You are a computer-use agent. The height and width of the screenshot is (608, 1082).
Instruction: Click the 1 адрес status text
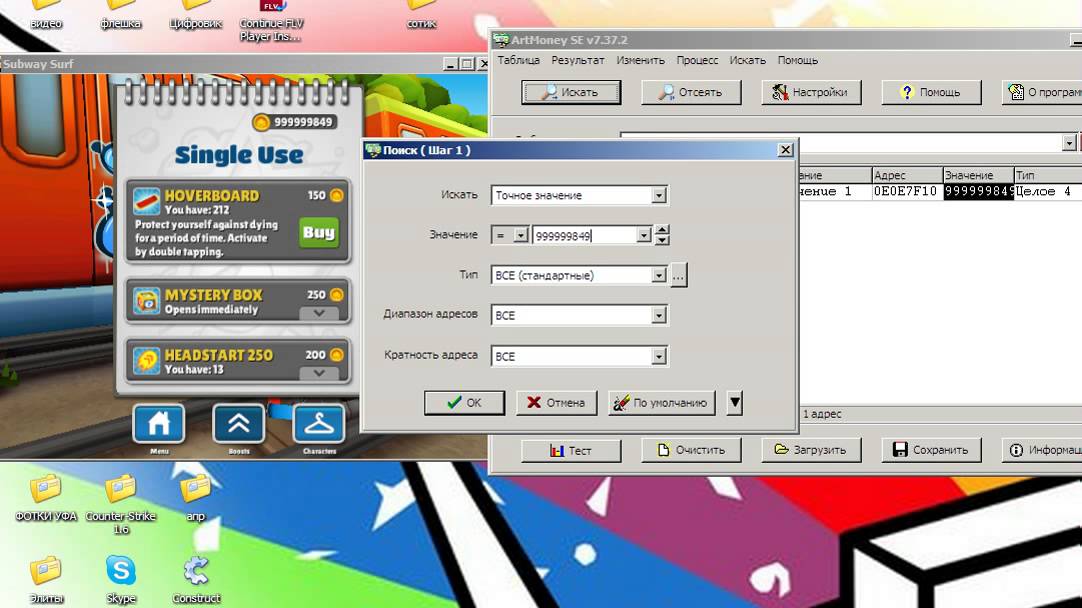822,414
